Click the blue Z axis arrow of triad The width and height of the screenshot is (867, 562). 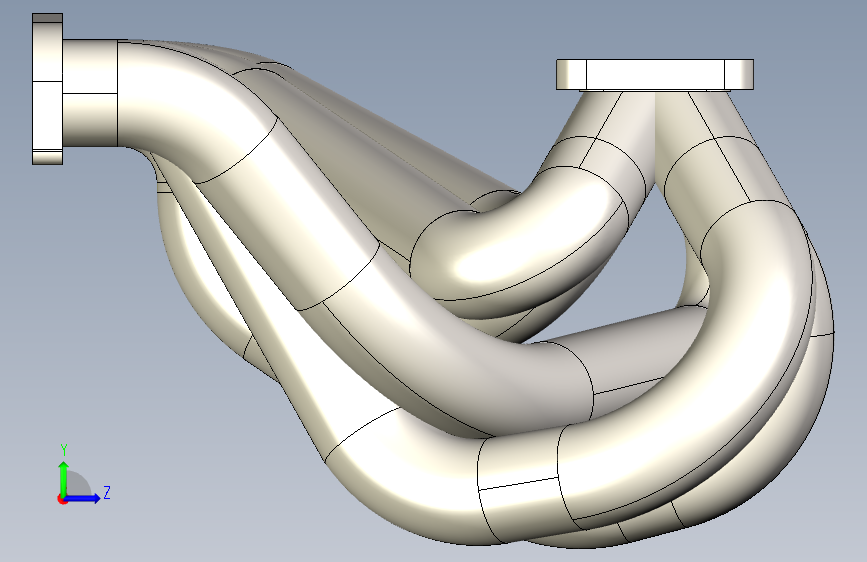(x=83, y=498)
